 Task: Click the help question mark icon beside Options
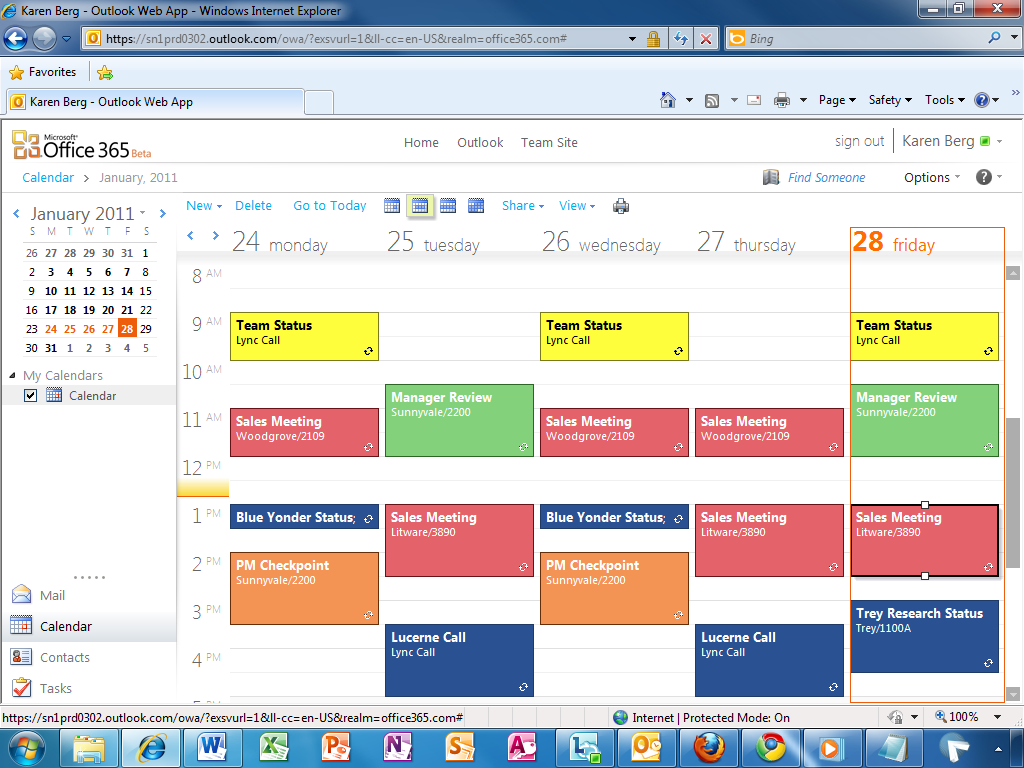984,177
